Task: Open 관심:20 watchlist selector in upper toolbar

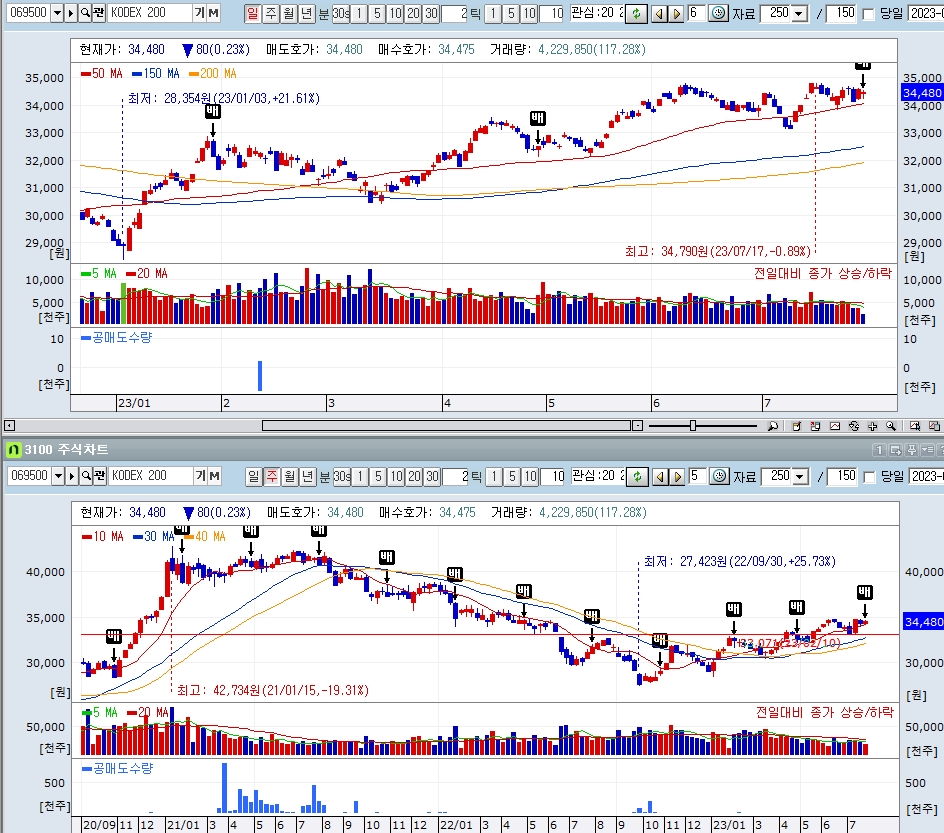Action: coord(597,13)
